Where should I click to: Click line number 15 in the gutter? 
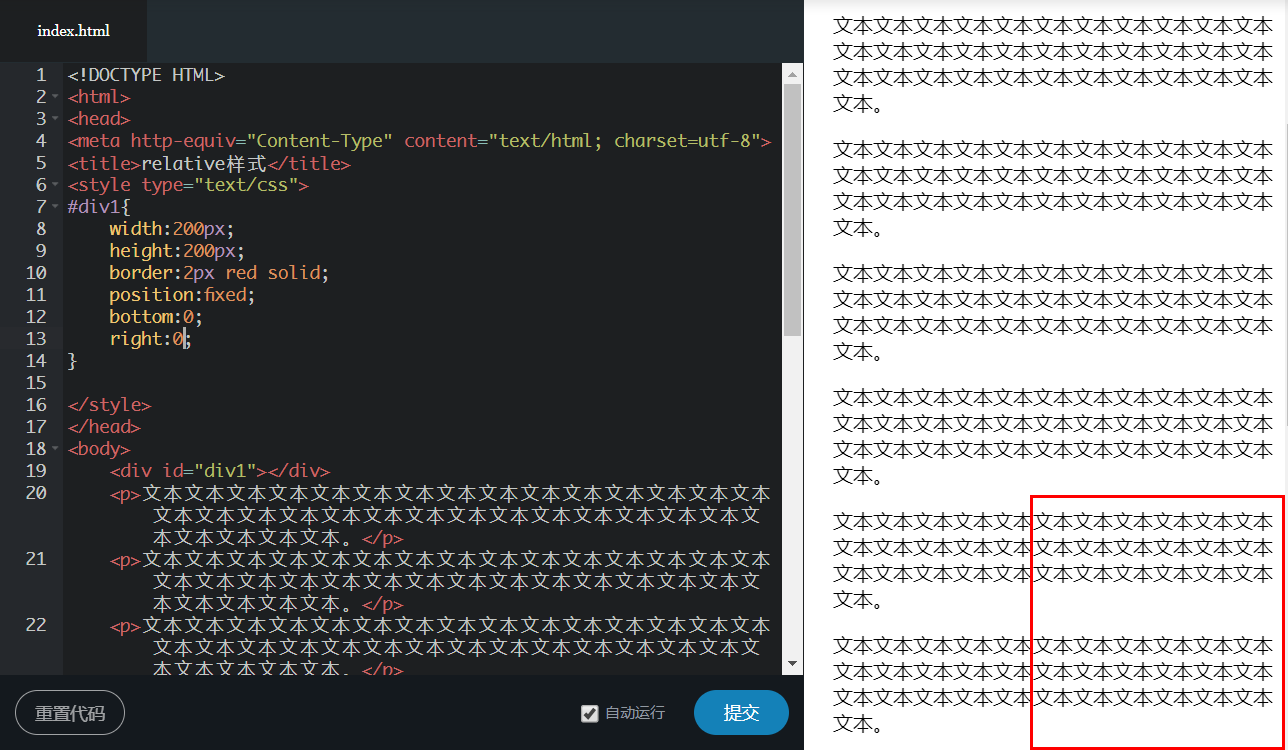pyautogui.click(x=36, y=383)
